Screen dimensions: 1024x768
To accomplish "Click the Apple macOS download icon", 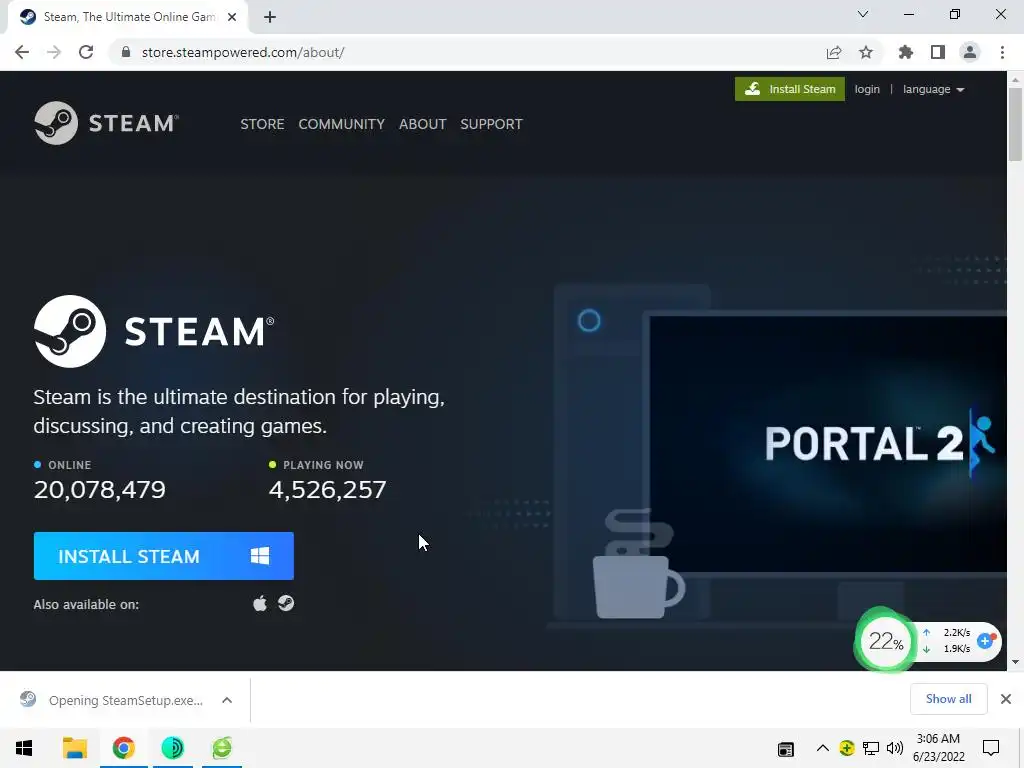I will [260, 603].
